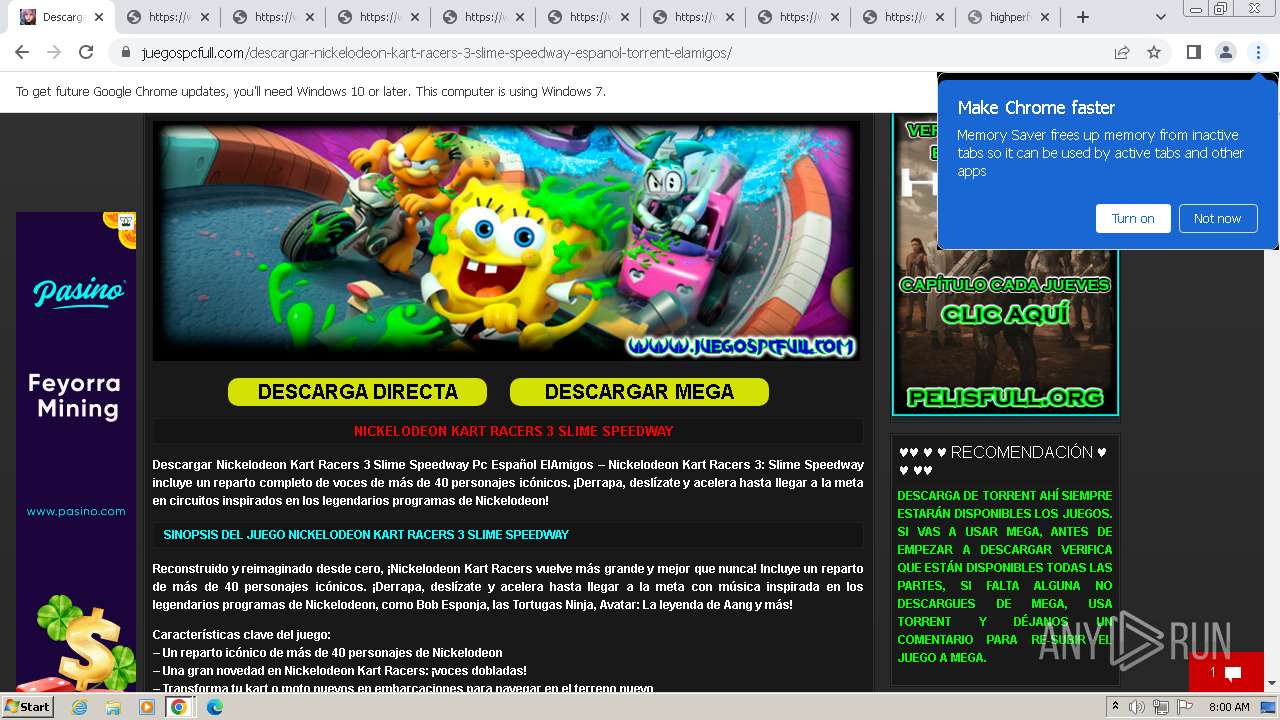Open Action Center flag icon

click(1185, 707)
